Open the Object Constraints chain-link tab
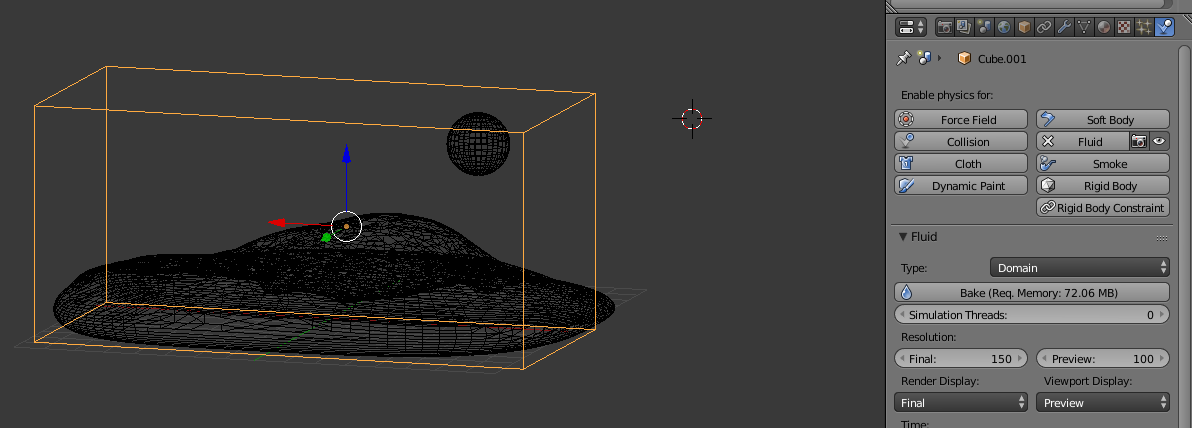1192x428 pixels. click(1044, 27)
